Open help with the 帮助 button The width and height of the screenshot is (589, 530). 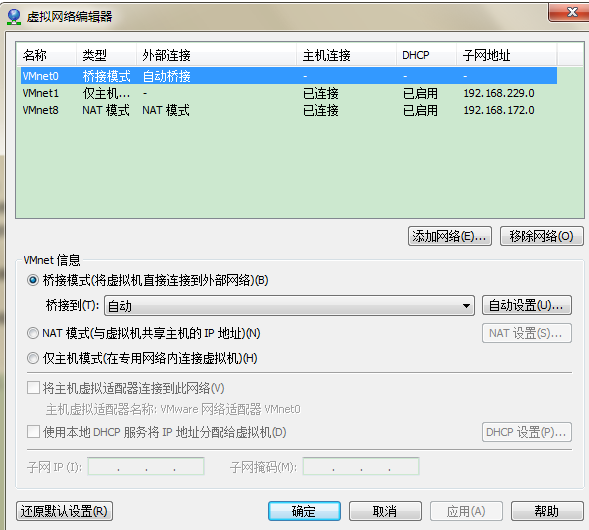[547, 511]
